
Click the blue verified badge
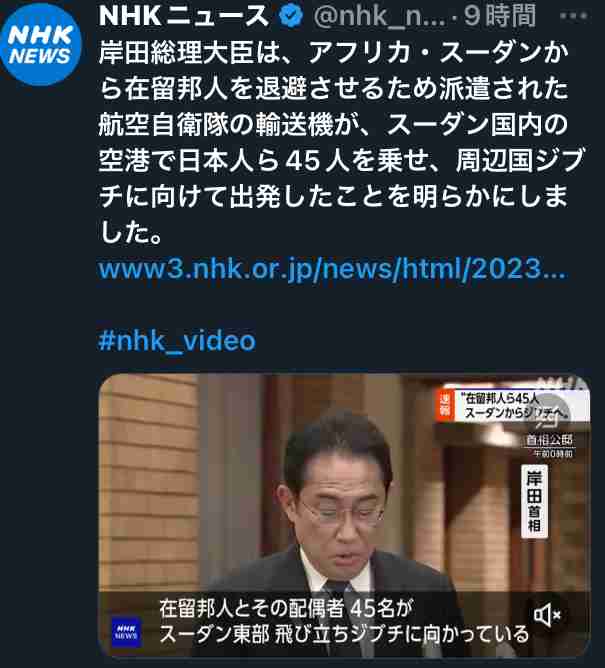(290, 16)
